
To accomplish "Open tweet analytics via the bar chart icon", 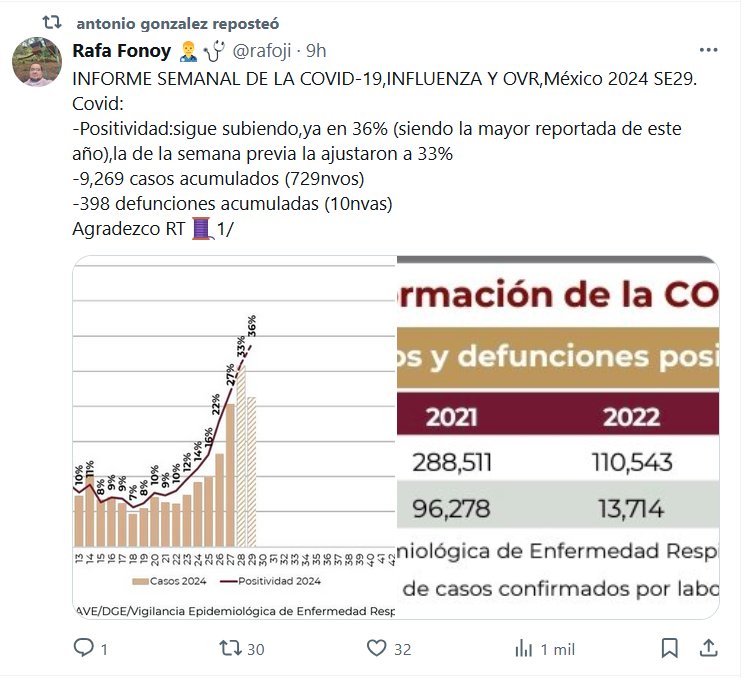I will [522, 649].
